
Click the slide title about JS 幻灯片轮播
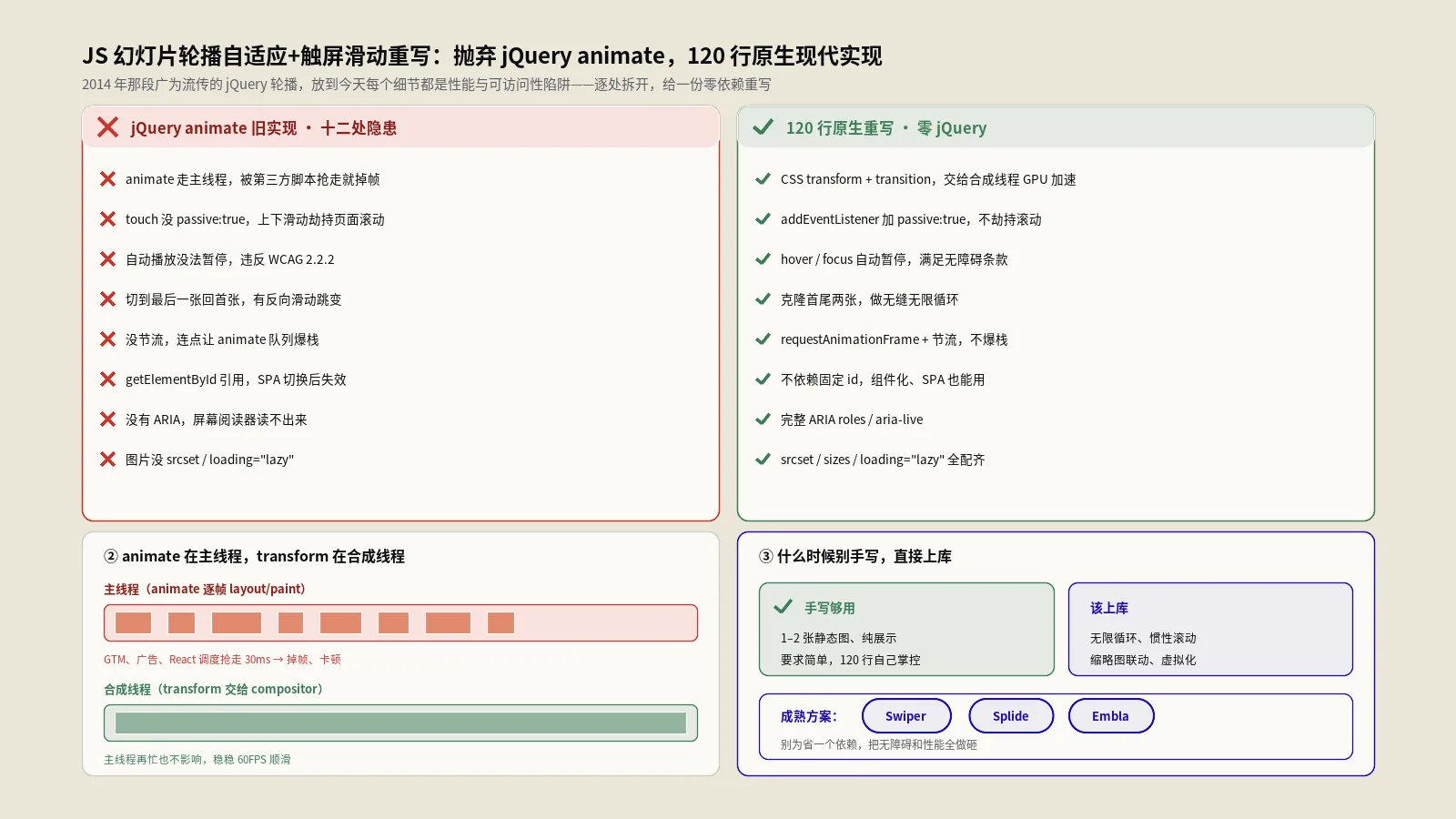482,56
